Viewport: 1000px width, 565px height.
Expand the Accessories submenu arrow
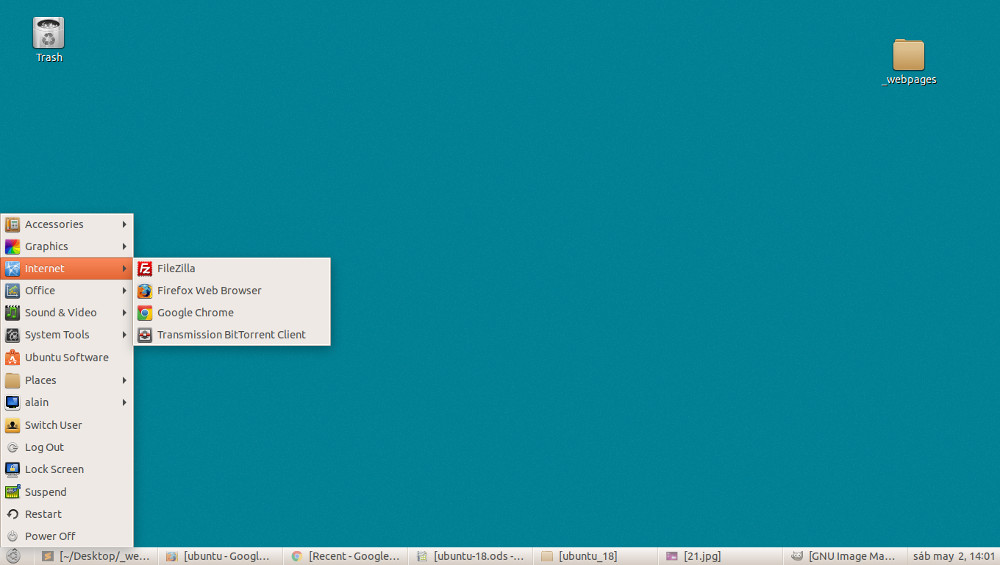coord(124,224)
